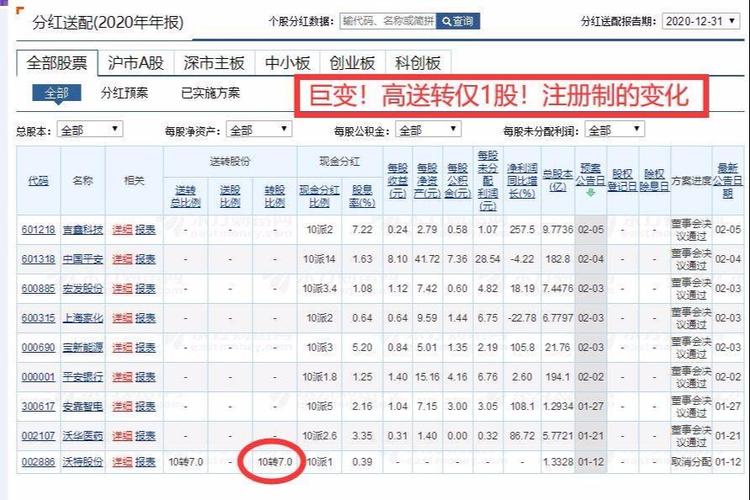This screenshot has height=500, width=750.
Task: Sort by 股权登记日 column header
Action: pos(623,180)
